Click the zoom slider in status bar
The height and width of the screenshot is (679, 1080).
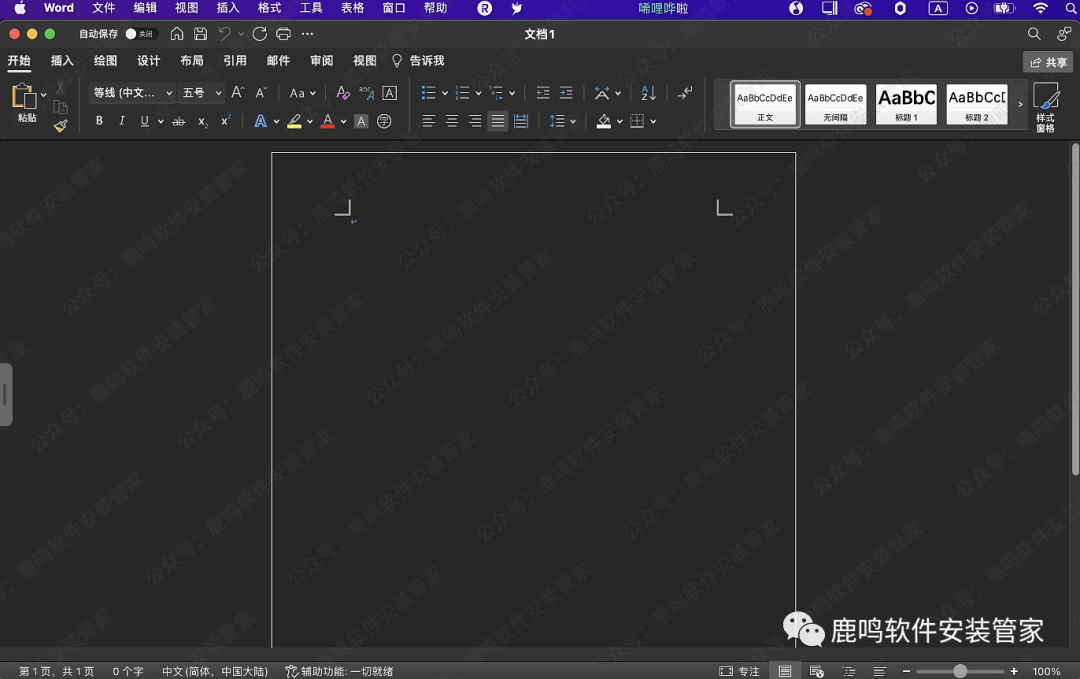click(x=959, y=671)
